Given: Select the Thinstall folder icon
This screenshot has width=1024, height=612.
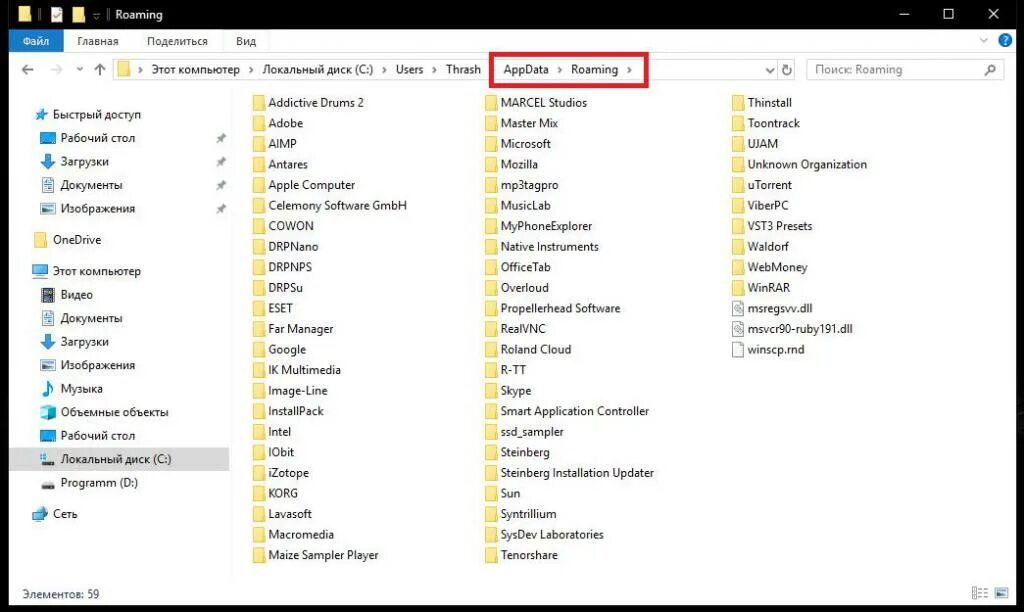Looking at the screenshot, I should tap(738, 103).
